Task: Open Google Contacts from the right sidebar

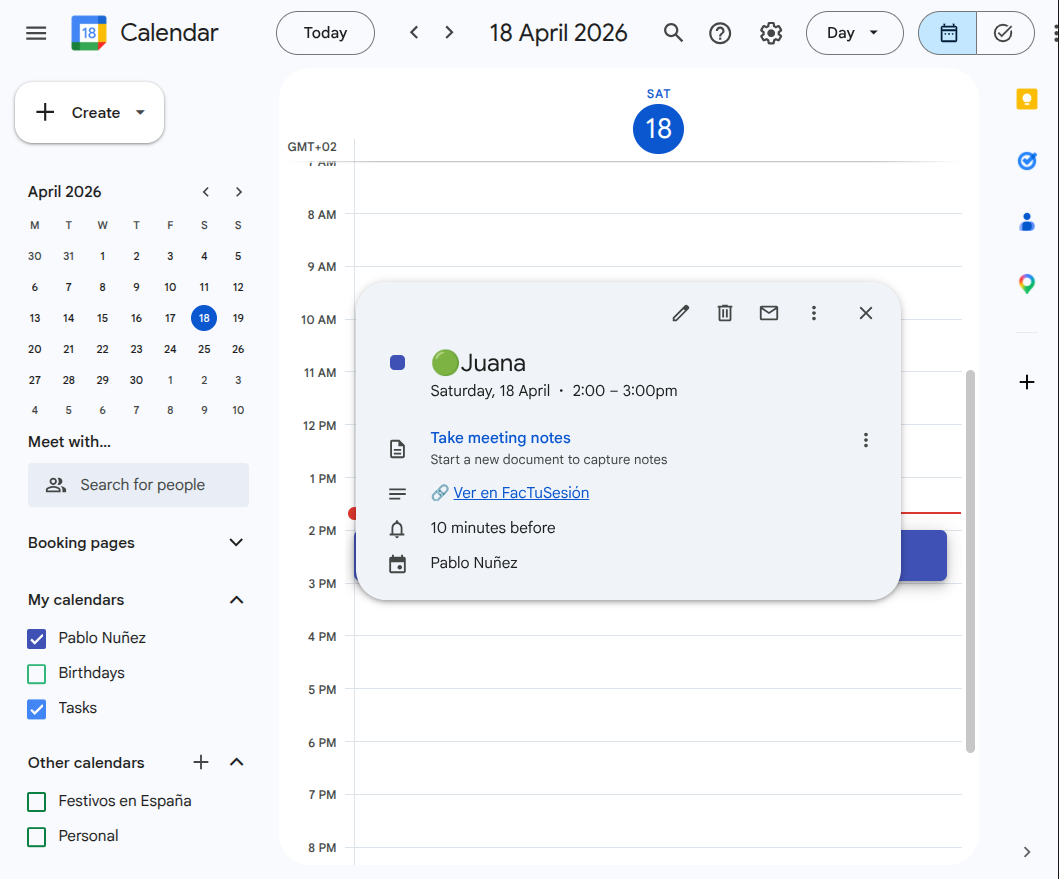Action: click(1027, 222)
